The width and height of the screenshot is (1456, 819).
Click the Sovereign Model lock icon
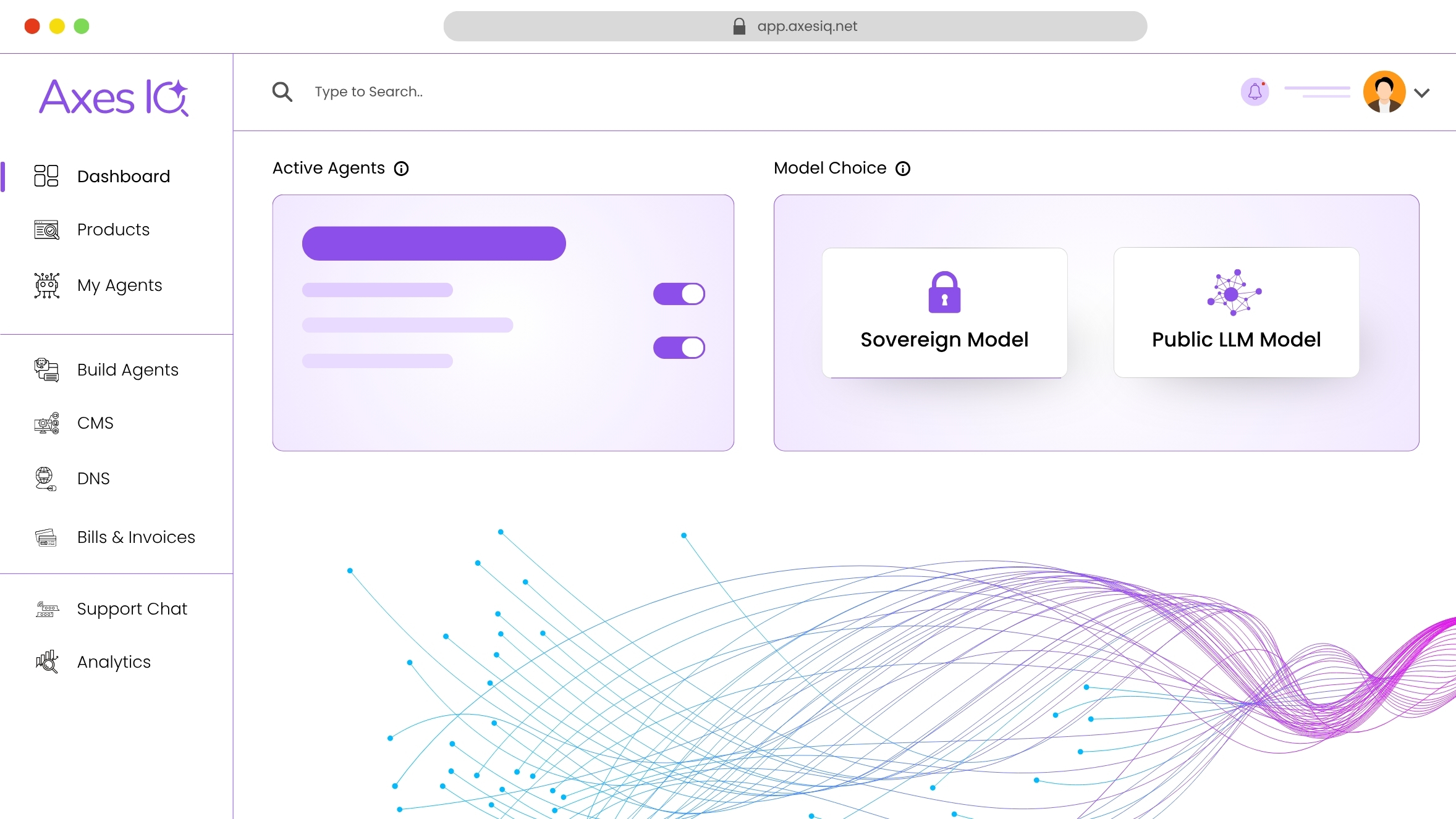coord(944,292)
